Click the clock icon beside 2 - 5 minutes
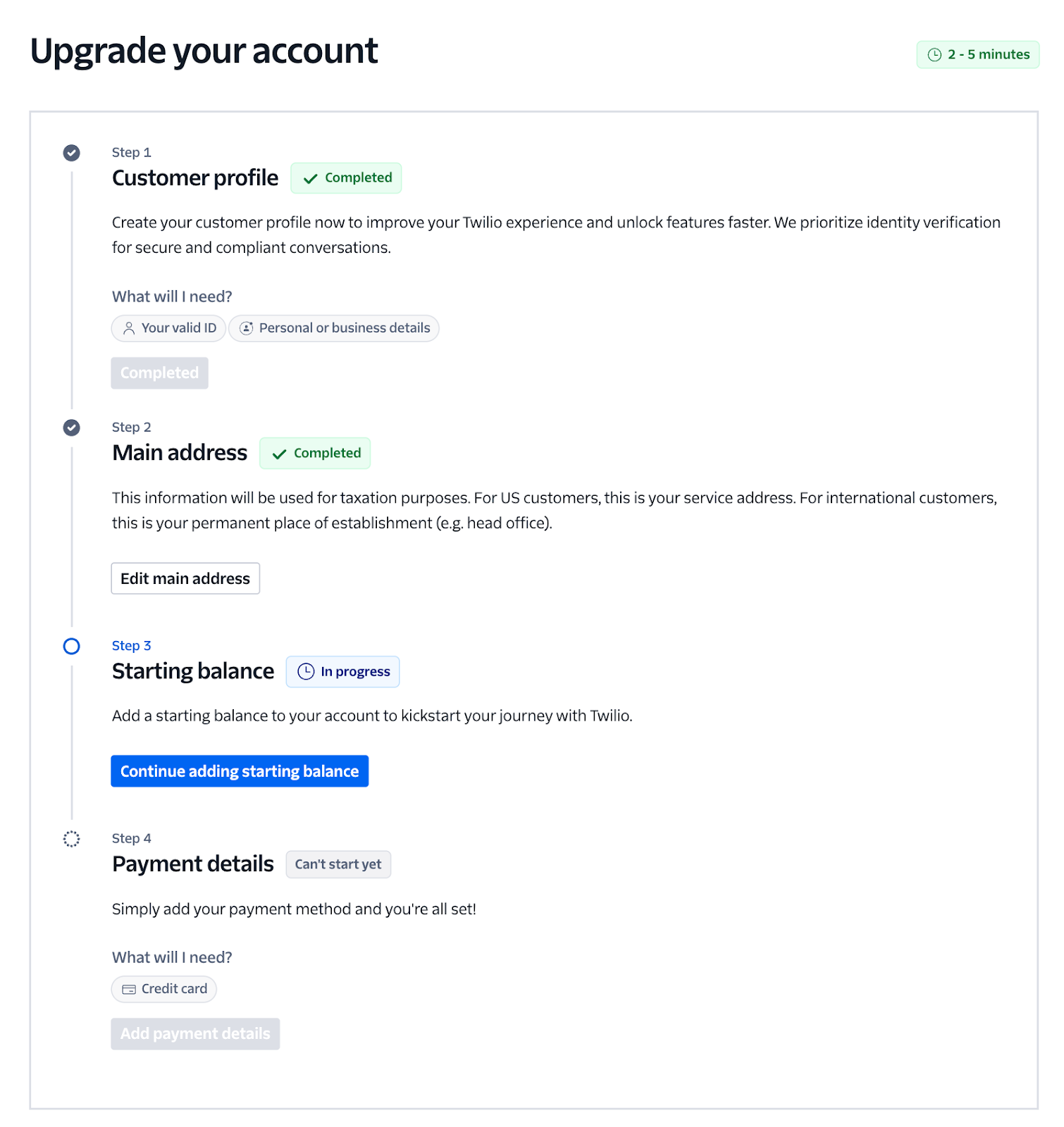The height and width of the screenshot is (1127, 1064). coord(934,55)
